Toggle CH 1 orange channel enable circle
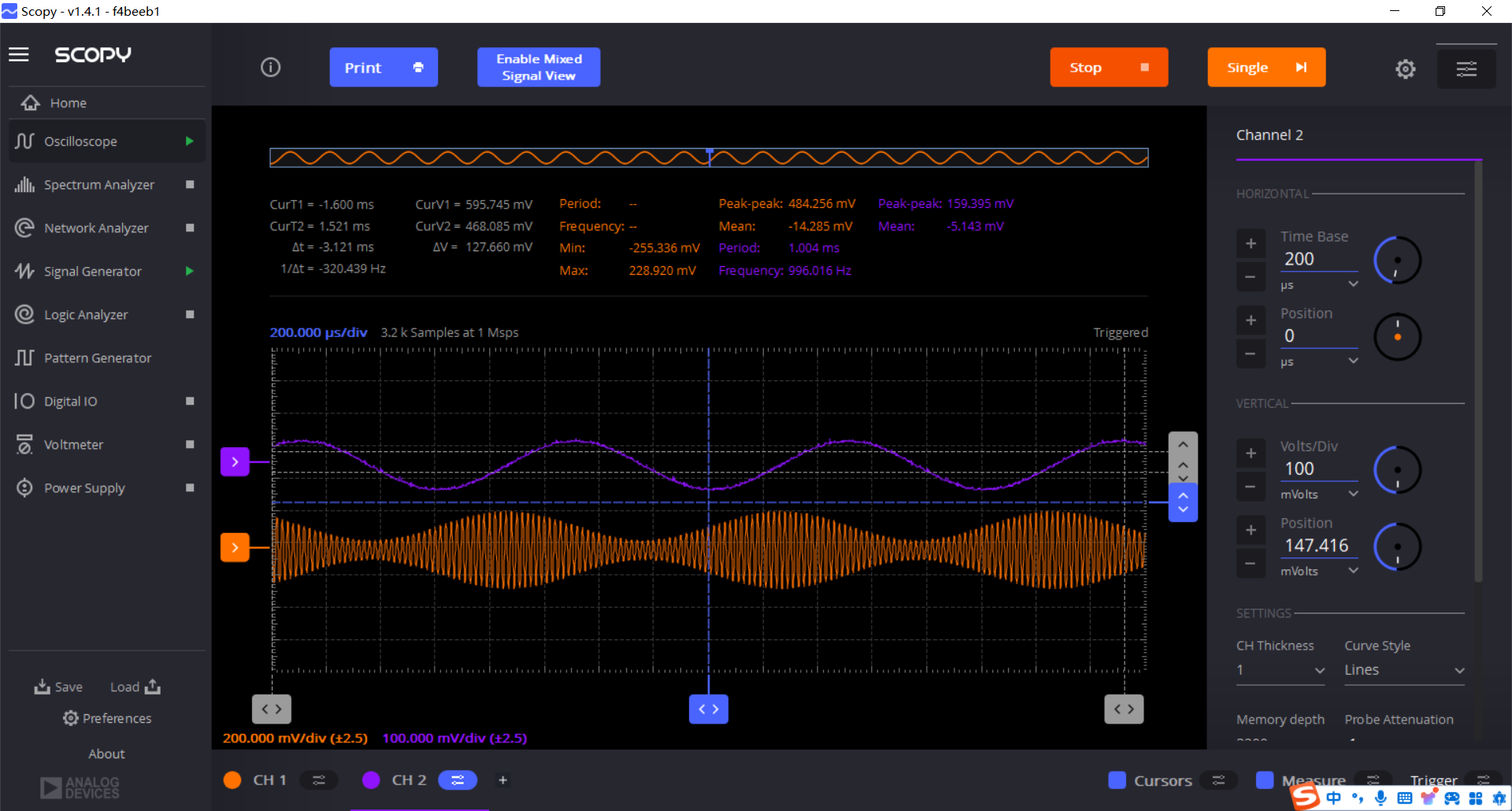The height and width of the screenshot is (811, 1512). point(232,780)
